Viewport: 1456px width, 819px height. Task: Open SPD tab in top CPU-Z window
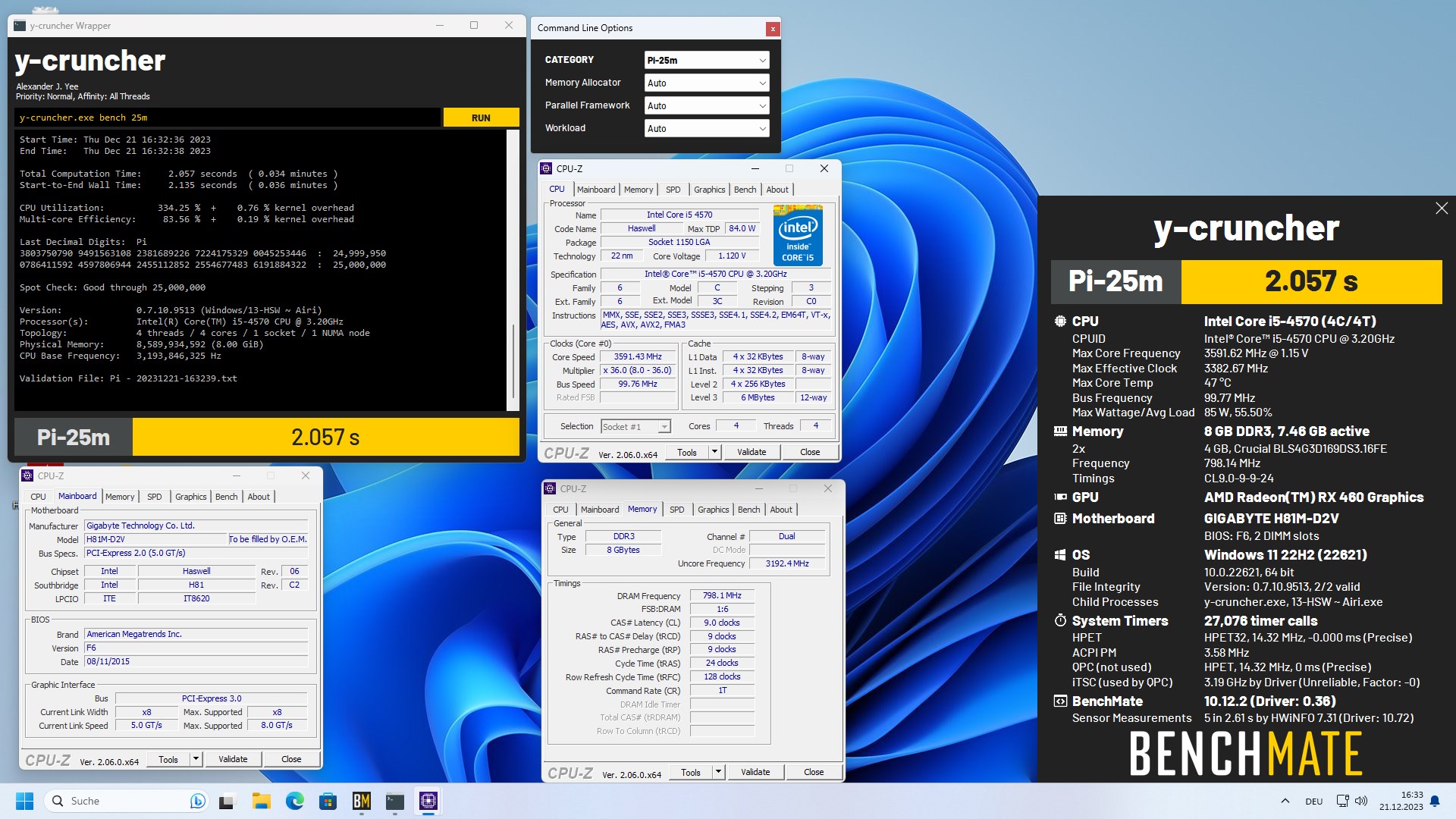click(x=673, y=190)
